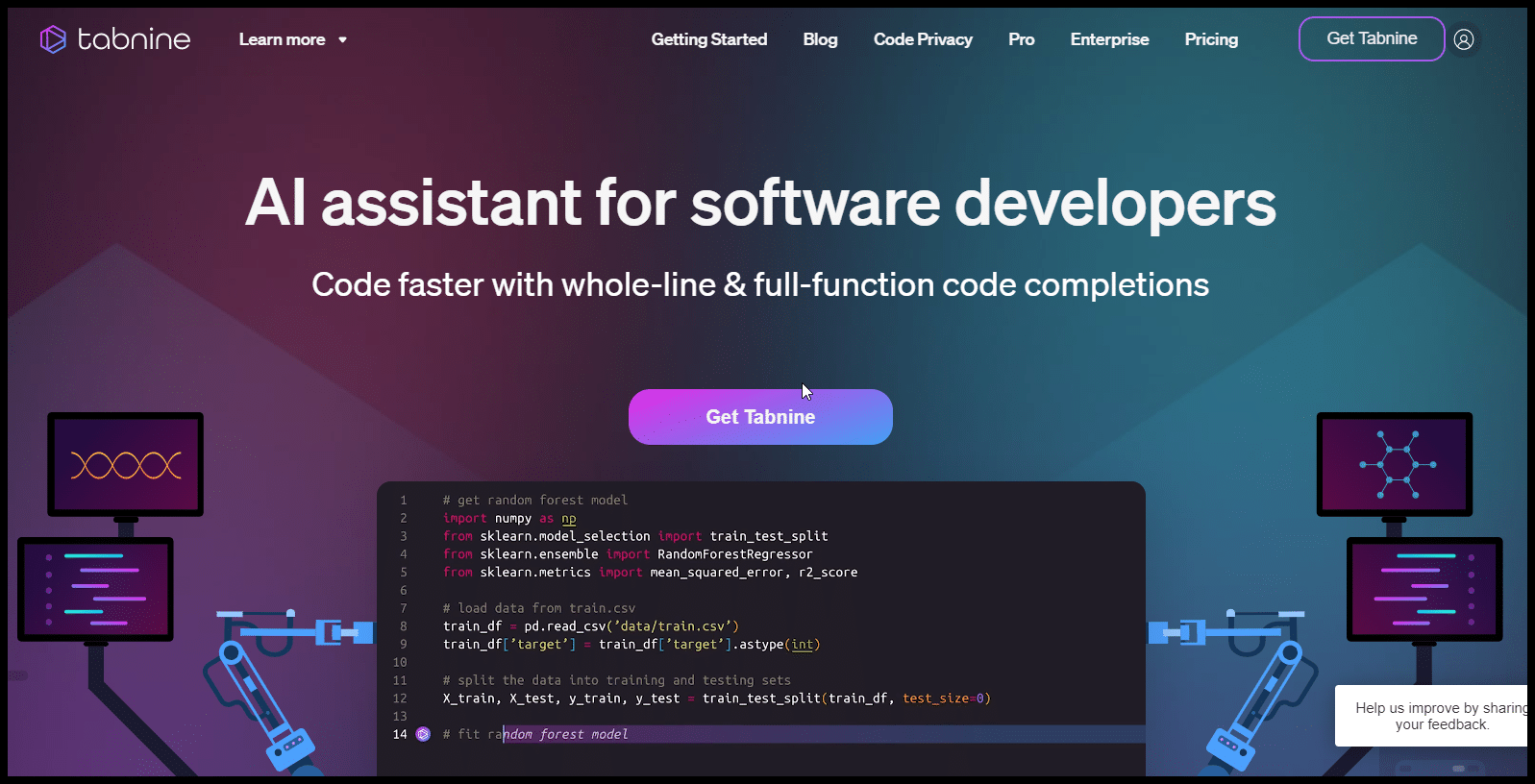The width and height of the screenshot is (1535, 784).
Task: Click the sklearn.metrics import line
Action: coord(650,573)
